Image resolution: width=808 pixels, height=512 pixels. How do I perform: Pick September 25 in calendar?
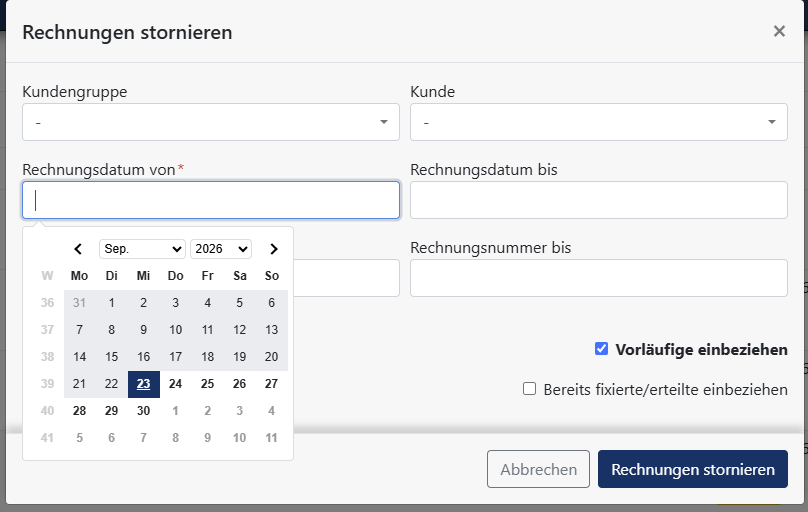208,384
